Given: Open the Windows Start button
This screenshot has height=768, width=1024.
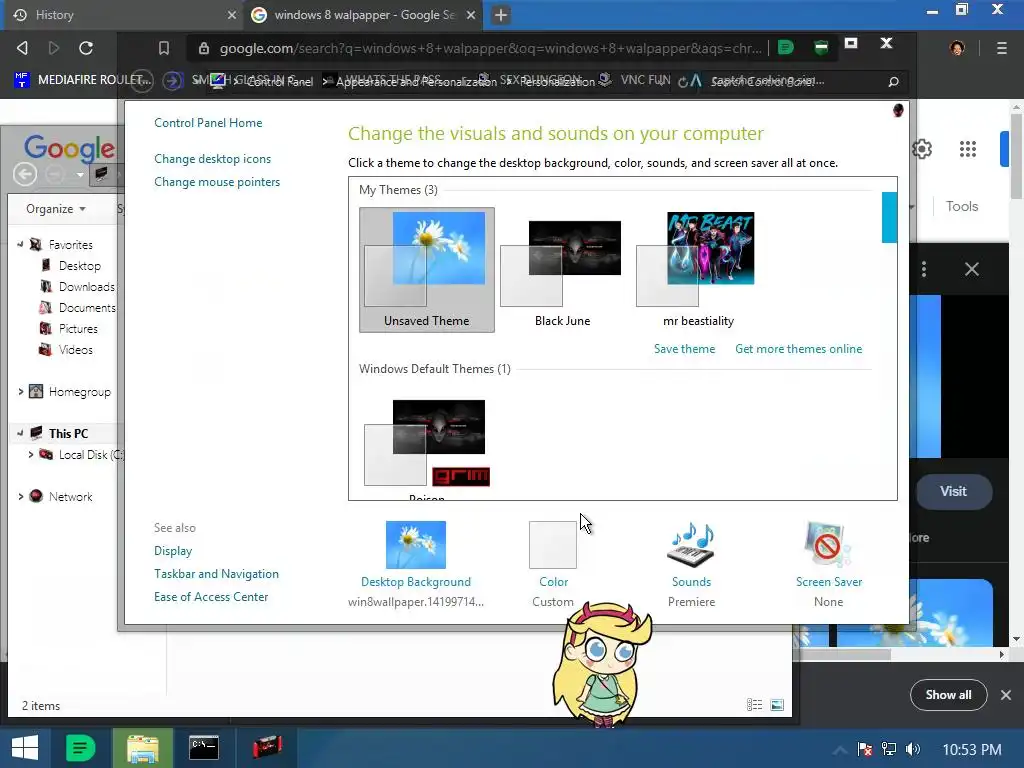Looking at the screenshot, I should click(25, 748).
